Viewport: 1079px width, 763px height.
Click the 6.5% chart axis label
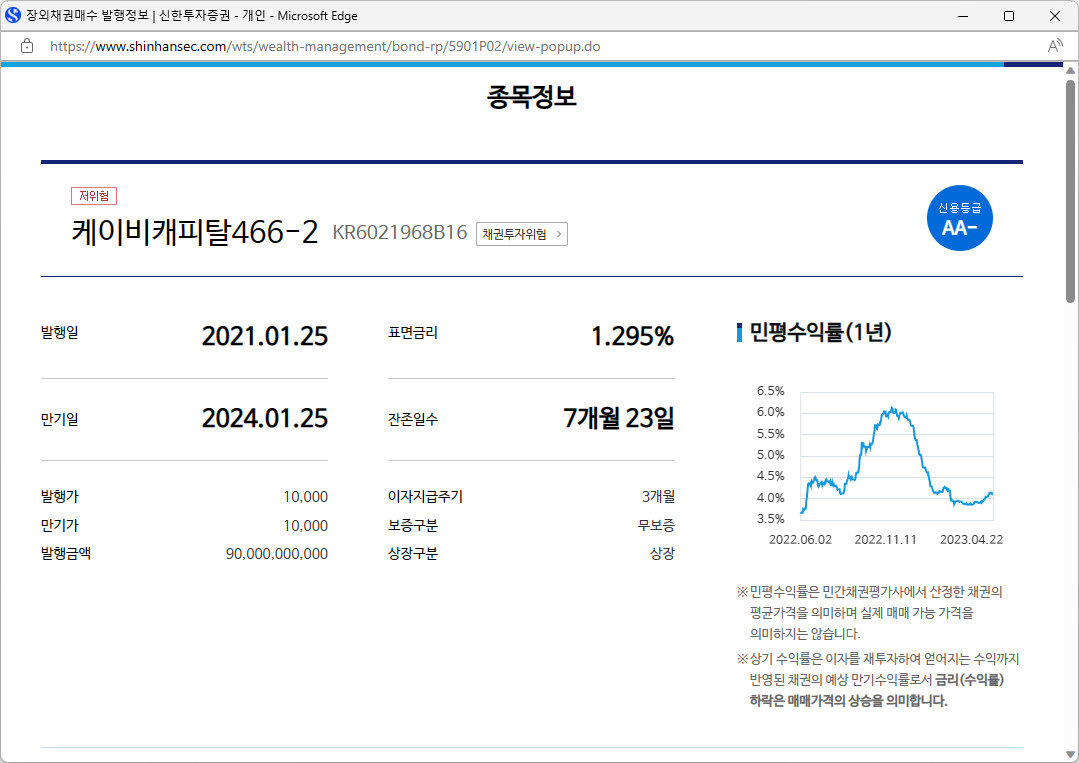771,391
